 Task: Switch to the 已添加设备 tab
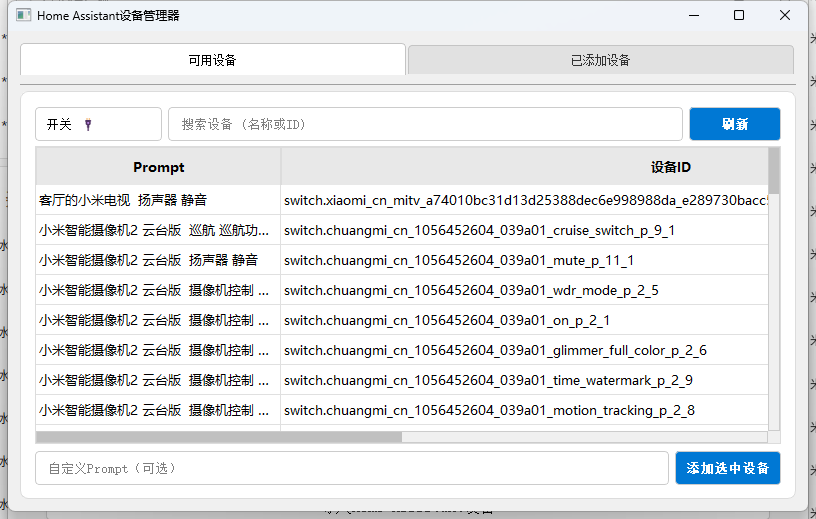[x=600, y=60]
